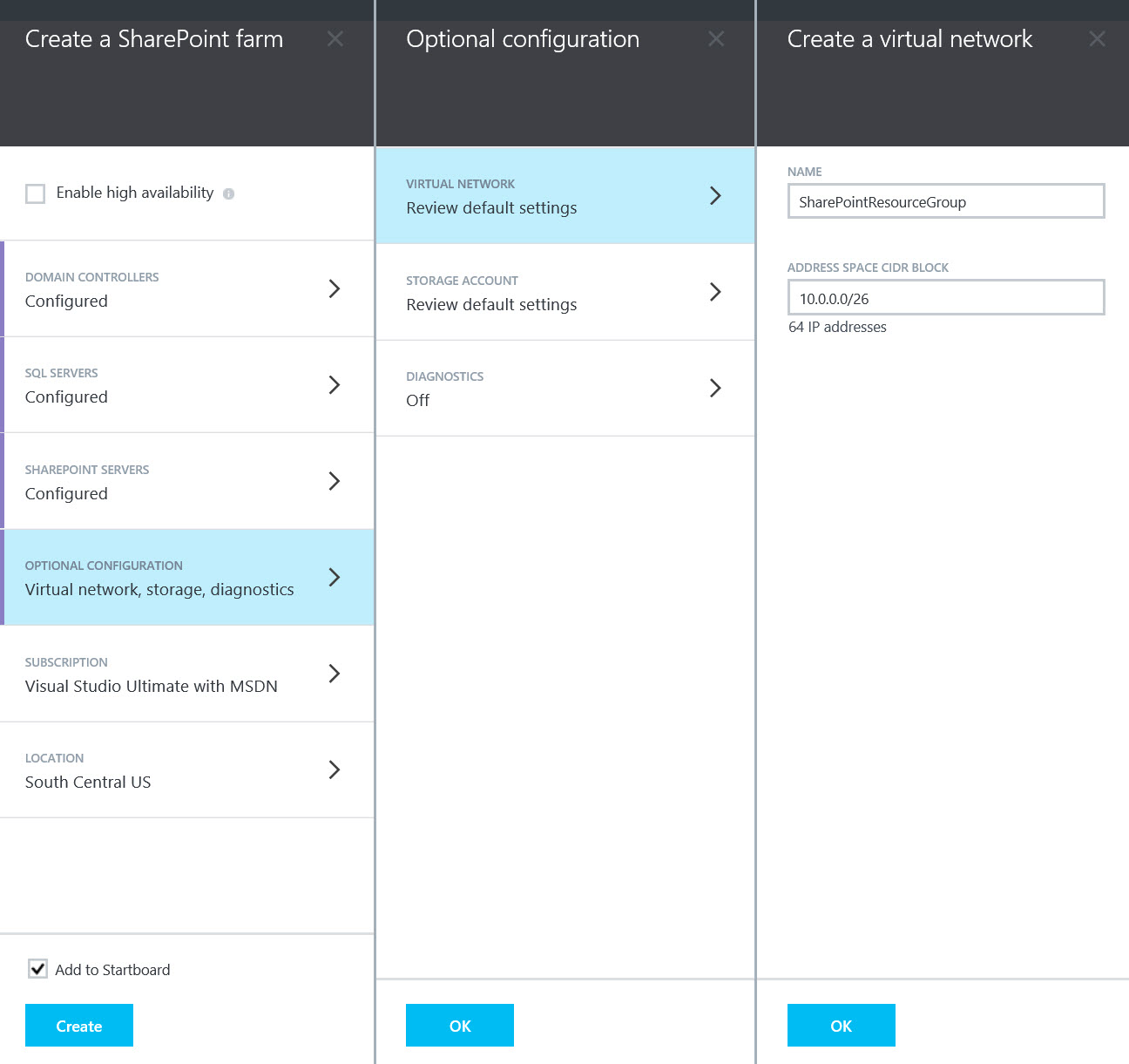Expand Domain Controllers chevron arrow

335,288
